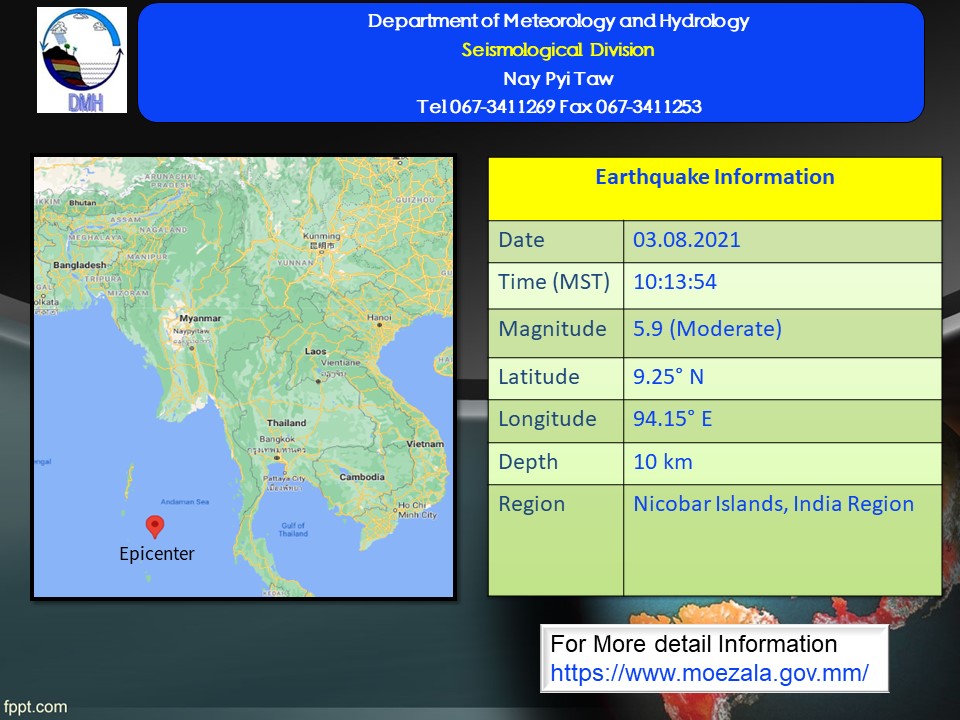
Task: Click the "Hanoi" label on the map
Action: click(x=379, y=317)
